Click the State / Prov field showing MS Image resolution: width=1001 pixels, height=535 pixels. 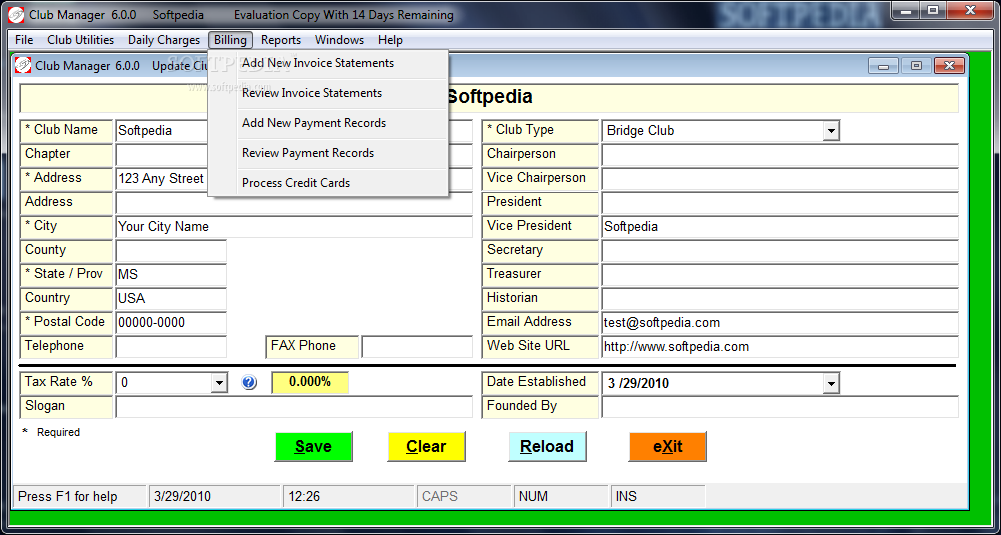click(171, 275)
